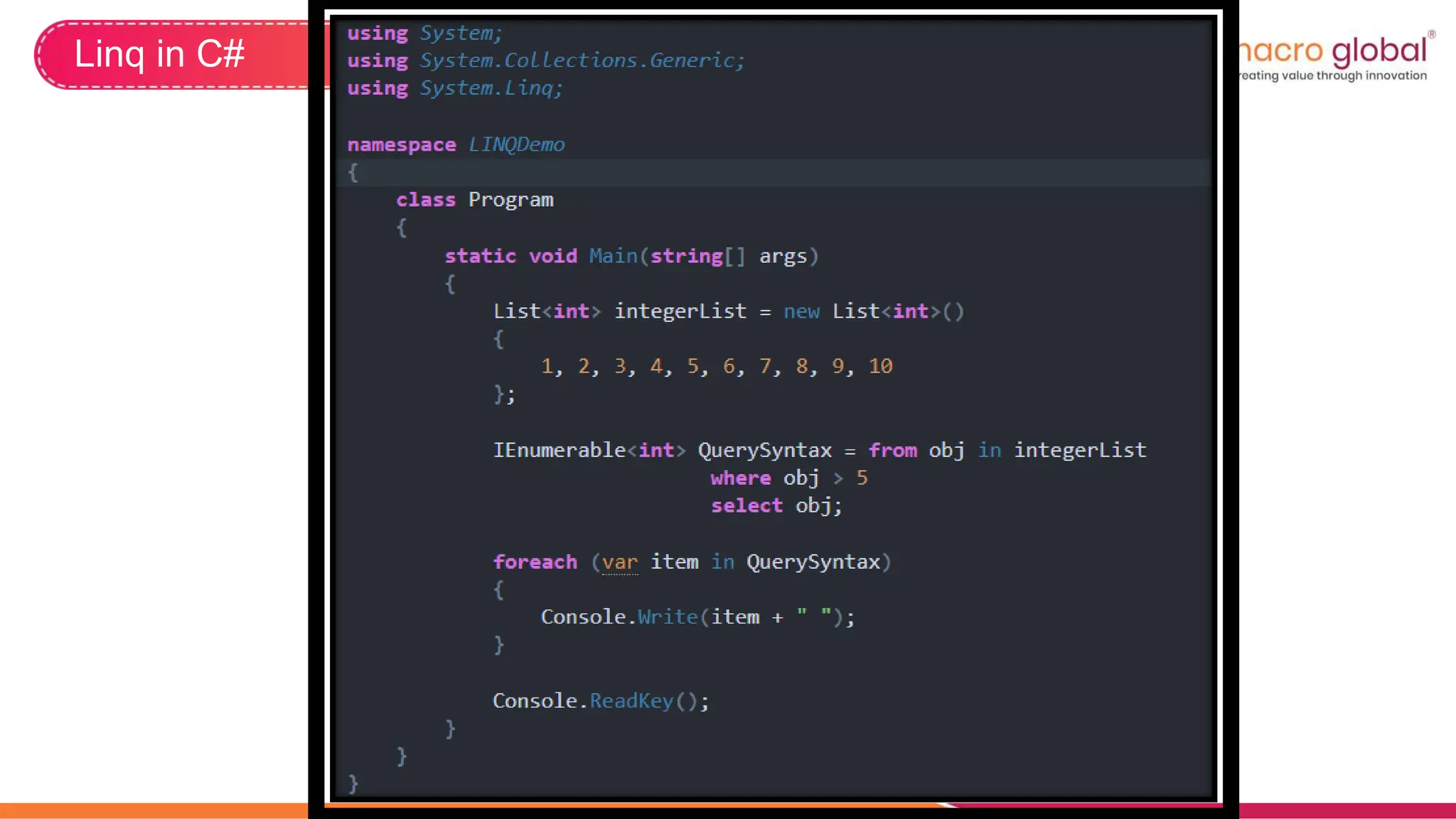
Task: Click the 'static void' keywords
Action: pos(511,256)
